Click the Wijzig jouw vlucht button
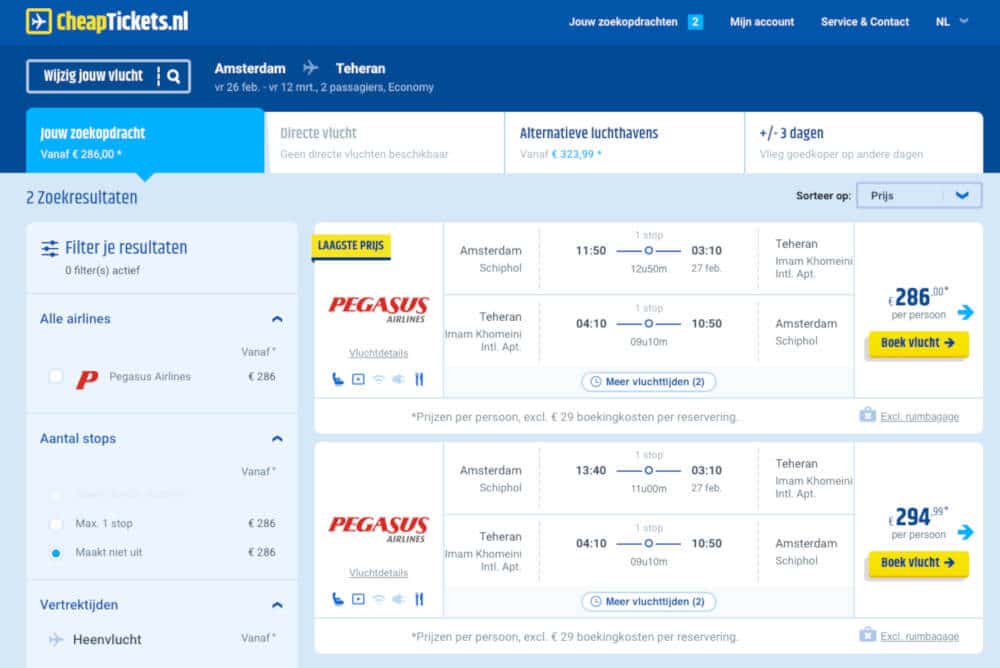This screenshot has width=1000, height=668. pos(108,77)
